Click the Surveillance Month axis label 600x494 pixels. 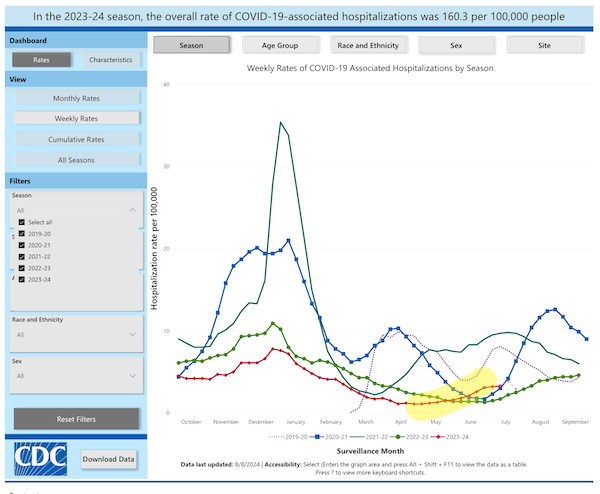370,451
